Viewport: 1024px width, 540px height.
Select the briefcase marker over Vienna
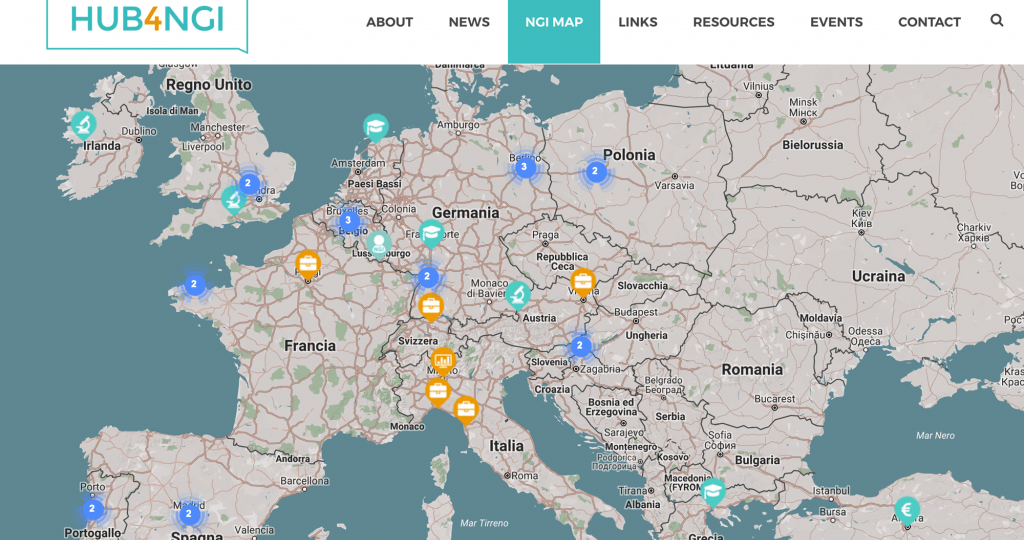pyautogui.click(x=583, y=283)
